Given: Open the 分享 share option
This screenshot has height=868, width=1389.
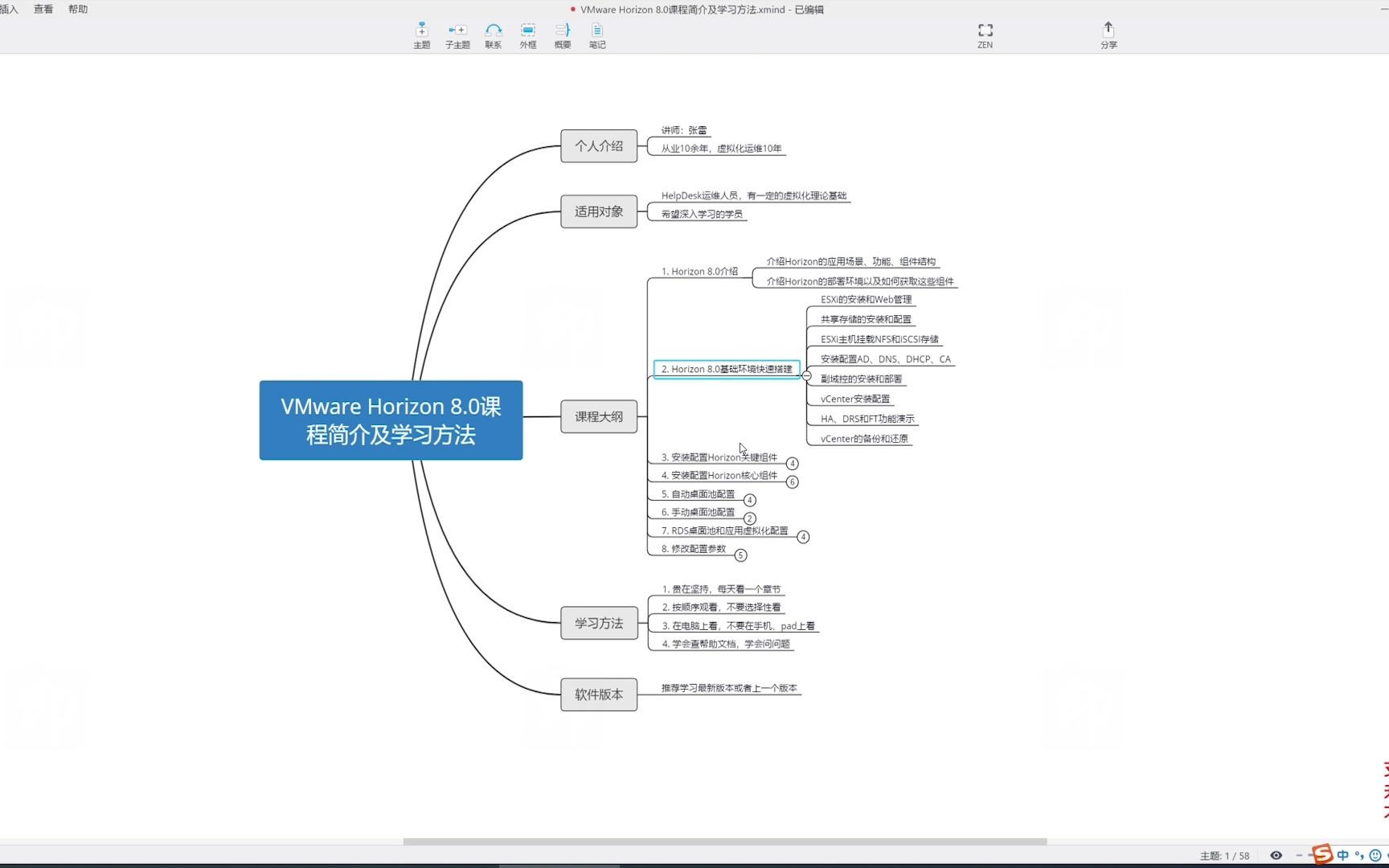Looking at the screenshot, I should 1108,35.
